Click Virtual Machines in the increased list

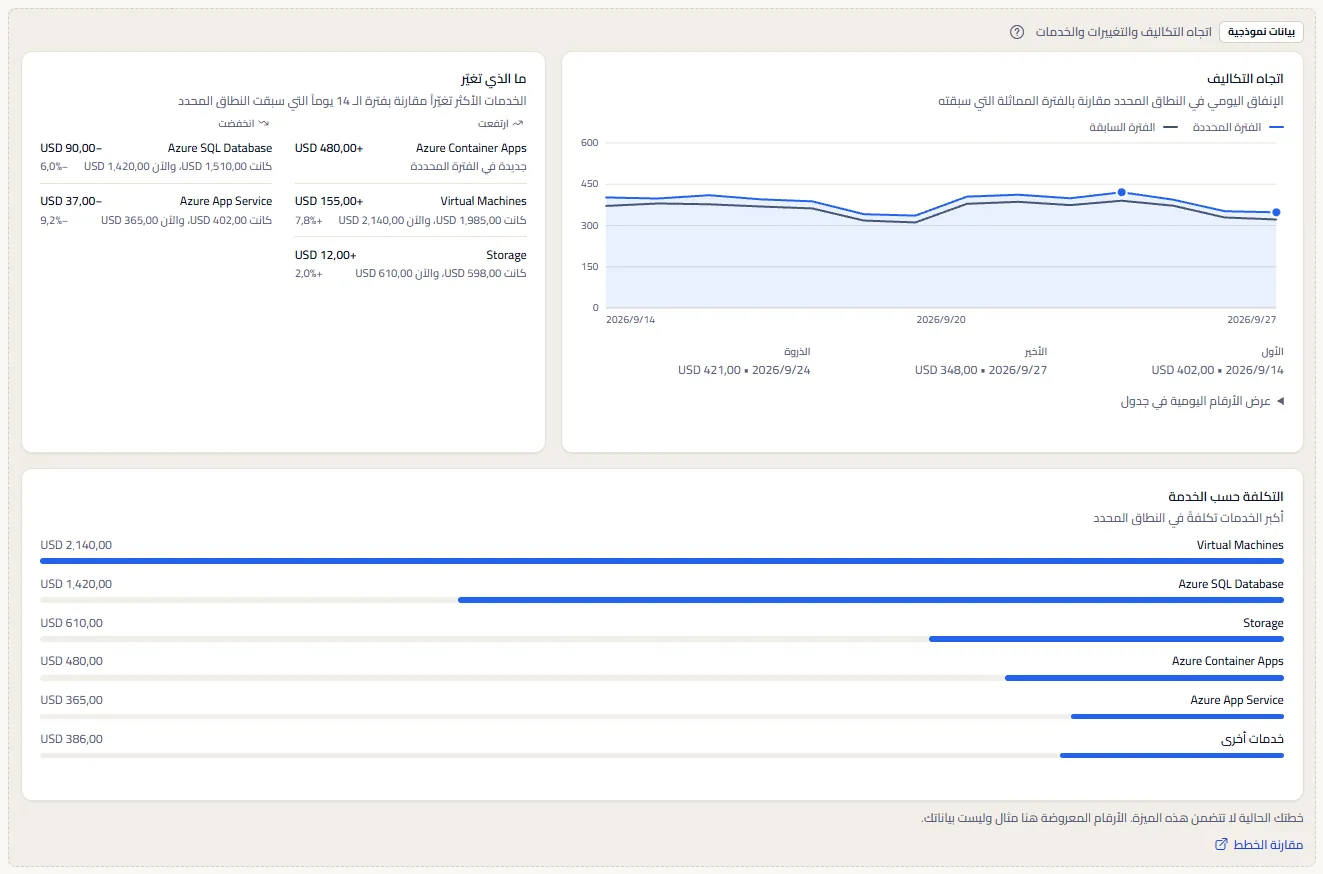(x=483, y=201)
